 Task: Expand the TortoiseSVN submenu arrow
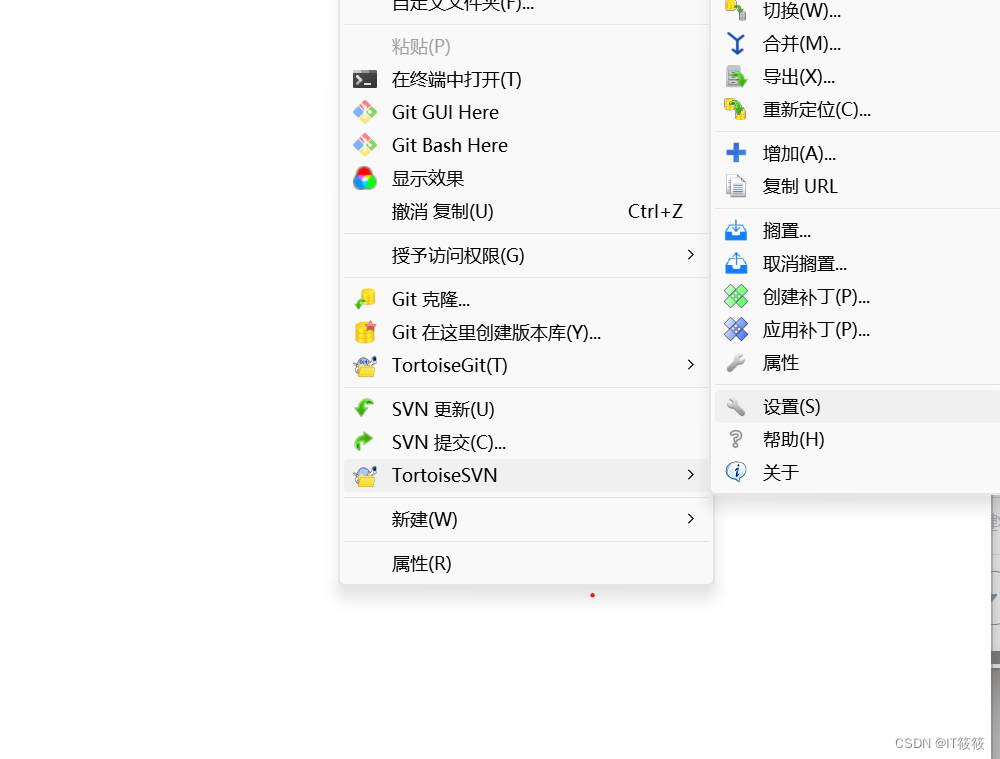click(x=691, y=475)
